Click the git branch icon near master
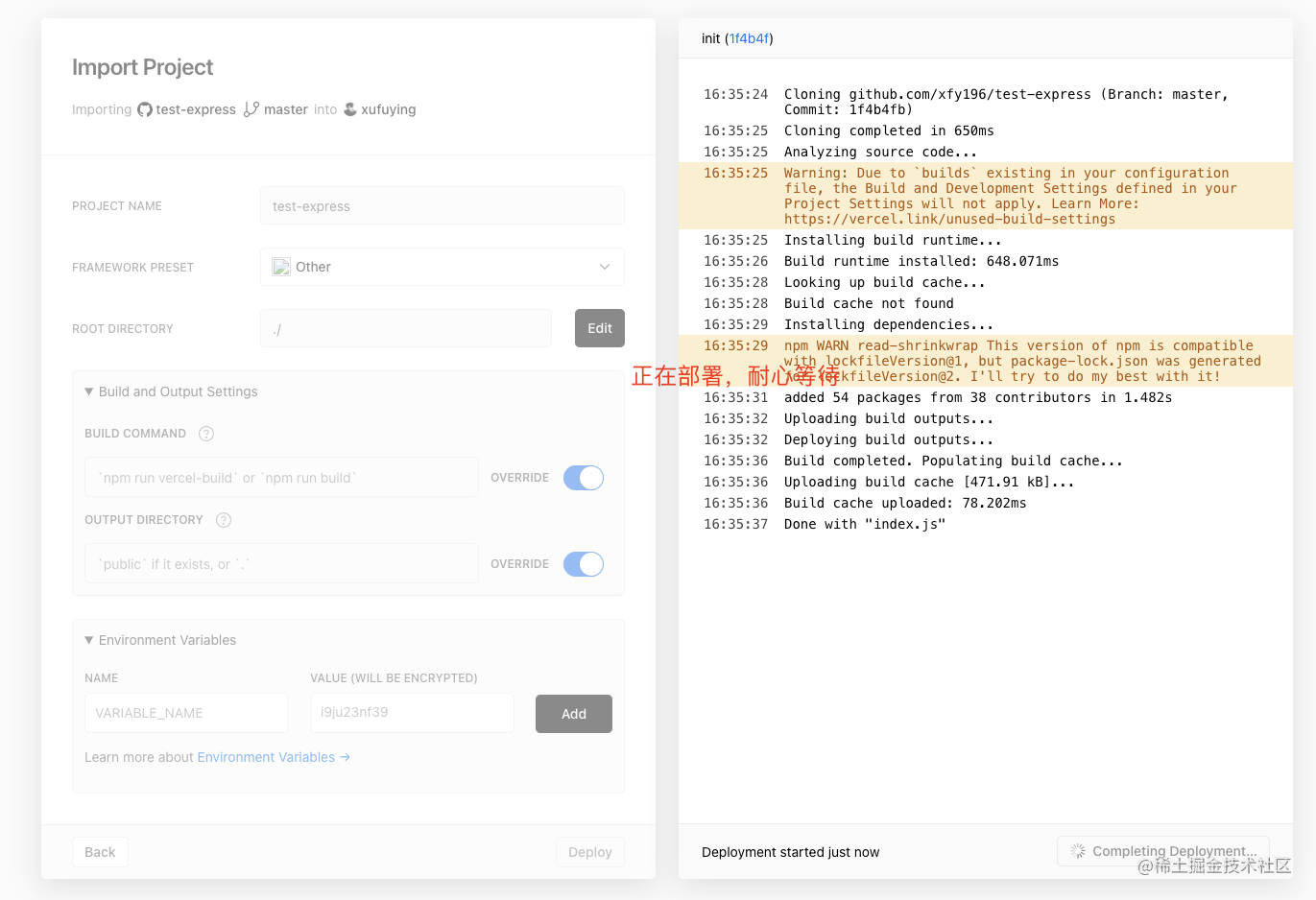The height and width of the screenshot is (900, 1316). coord(251,109)
